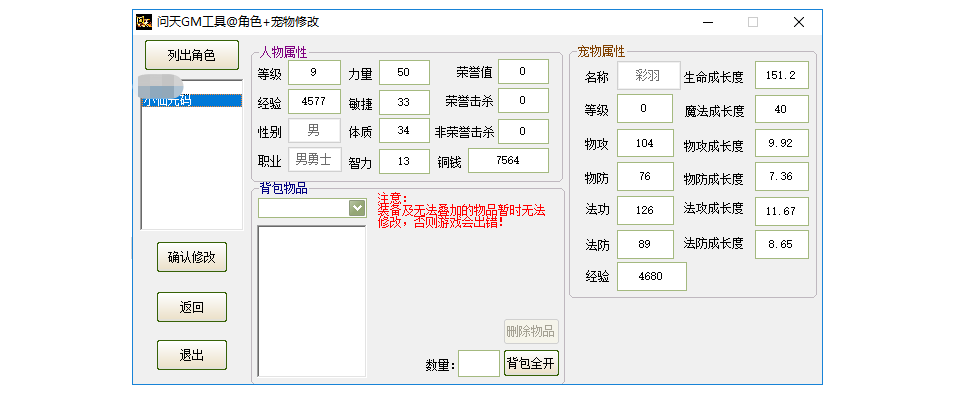
Task: Edit the 敏捷 field showing 33
Action: (x=404, y=102)
